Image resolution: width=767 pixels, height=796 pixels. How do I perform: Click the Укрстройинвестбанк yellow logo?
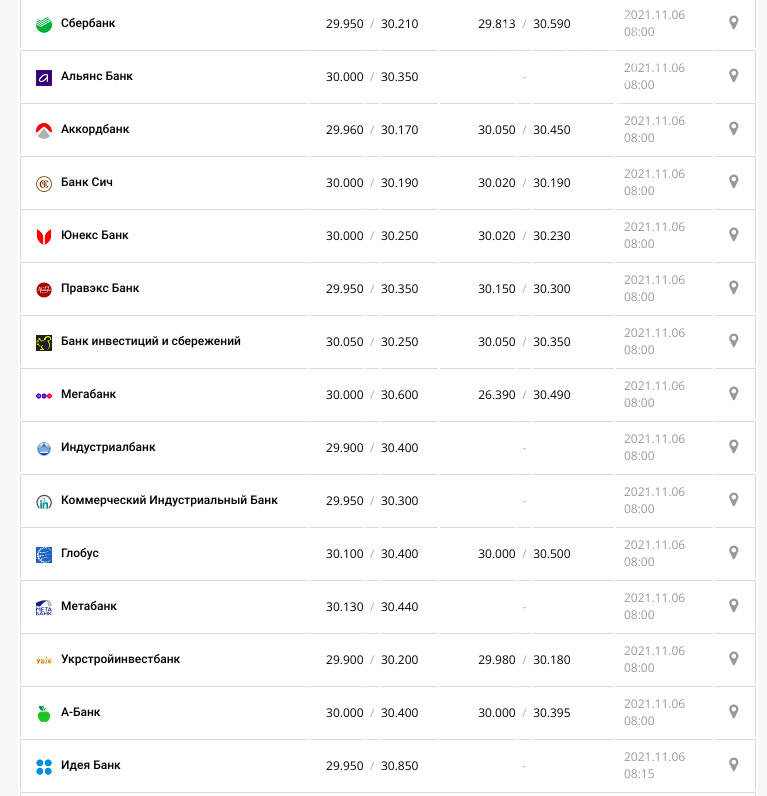tap(44, 660)
